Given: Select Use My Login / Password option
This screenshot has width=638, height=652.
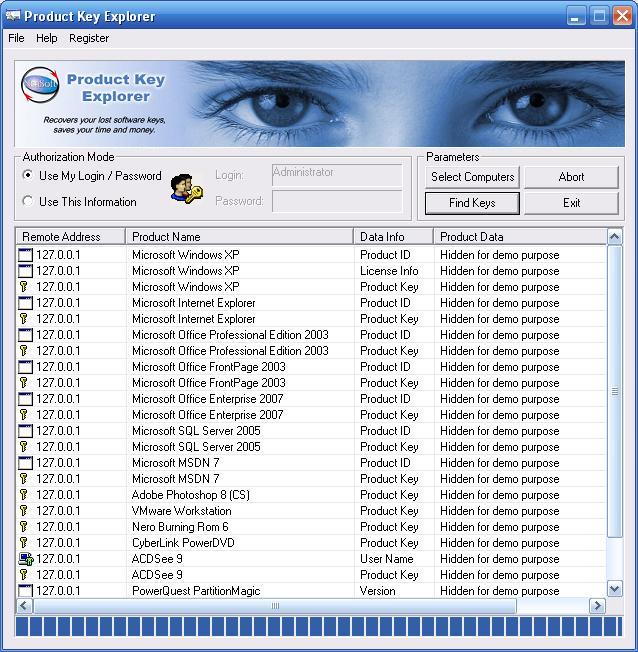Looking at the screenshot, I should click(28, 176).
